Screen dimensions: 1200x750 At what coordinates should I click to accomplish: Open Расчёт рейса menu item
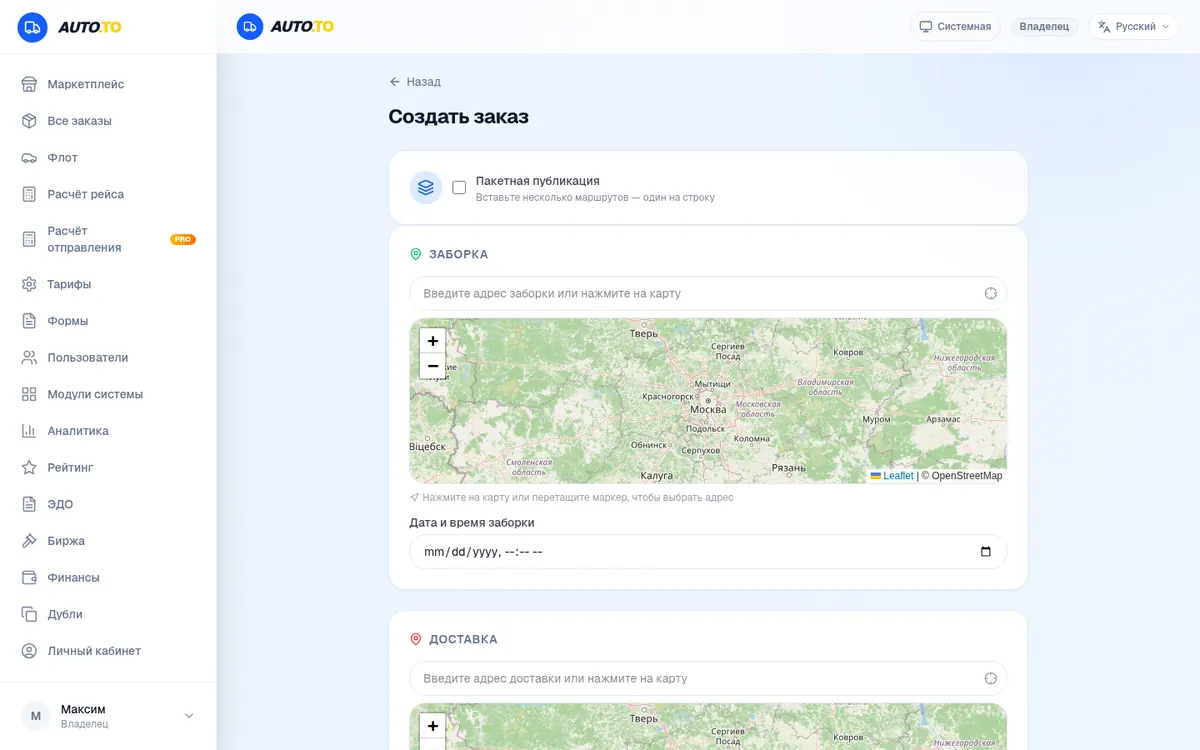108,194
